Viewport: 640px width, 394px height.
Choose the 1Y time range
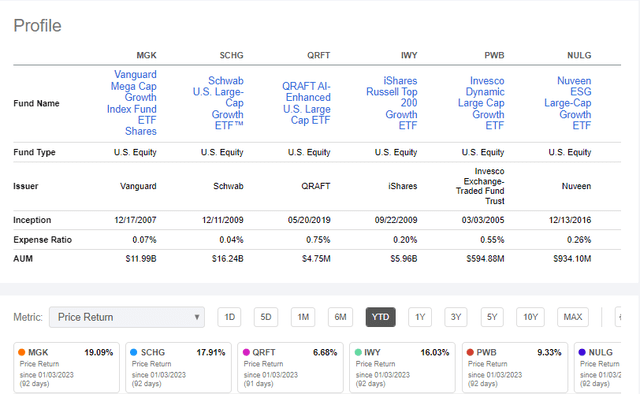click(x=420, y=317)
